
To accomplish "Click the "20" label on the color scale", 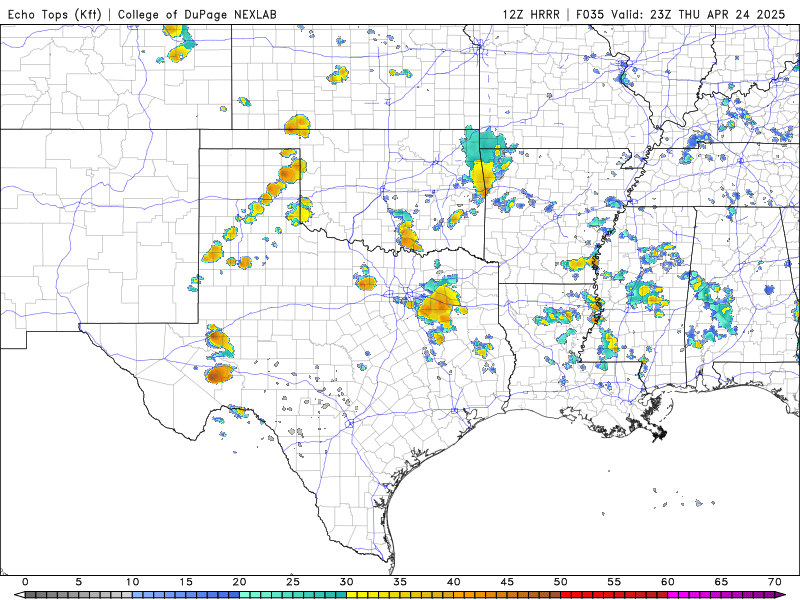I will [x=239, y=582].
